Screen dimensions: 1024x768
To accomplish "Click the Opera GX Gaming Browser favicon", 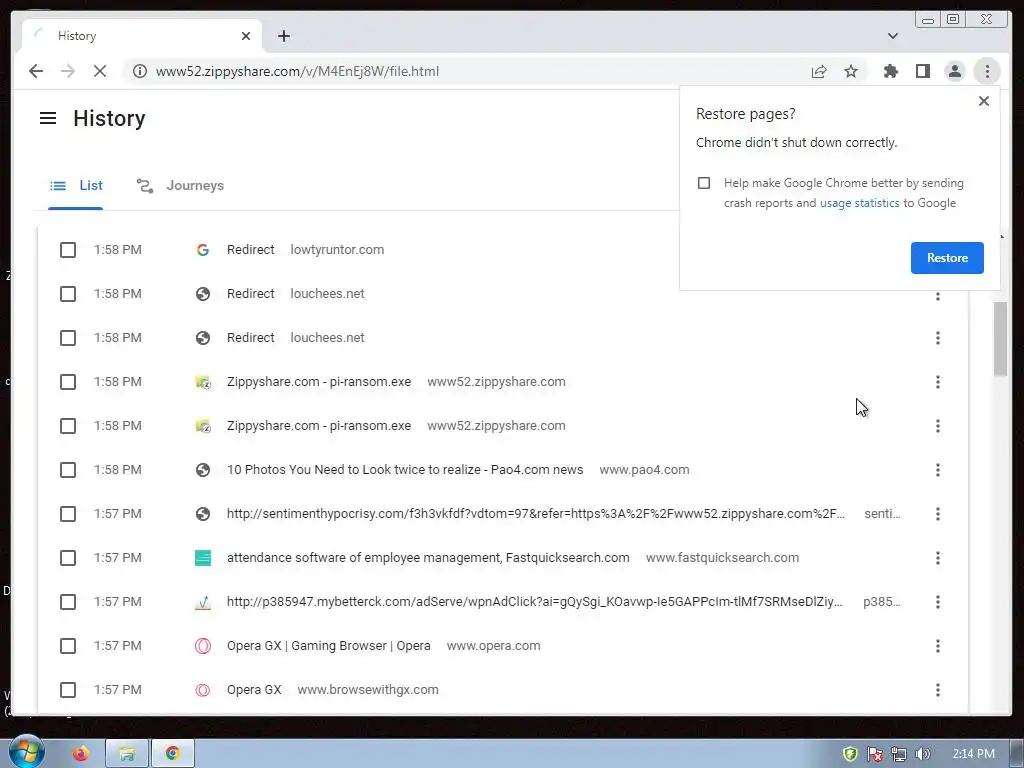I will 203,646.
